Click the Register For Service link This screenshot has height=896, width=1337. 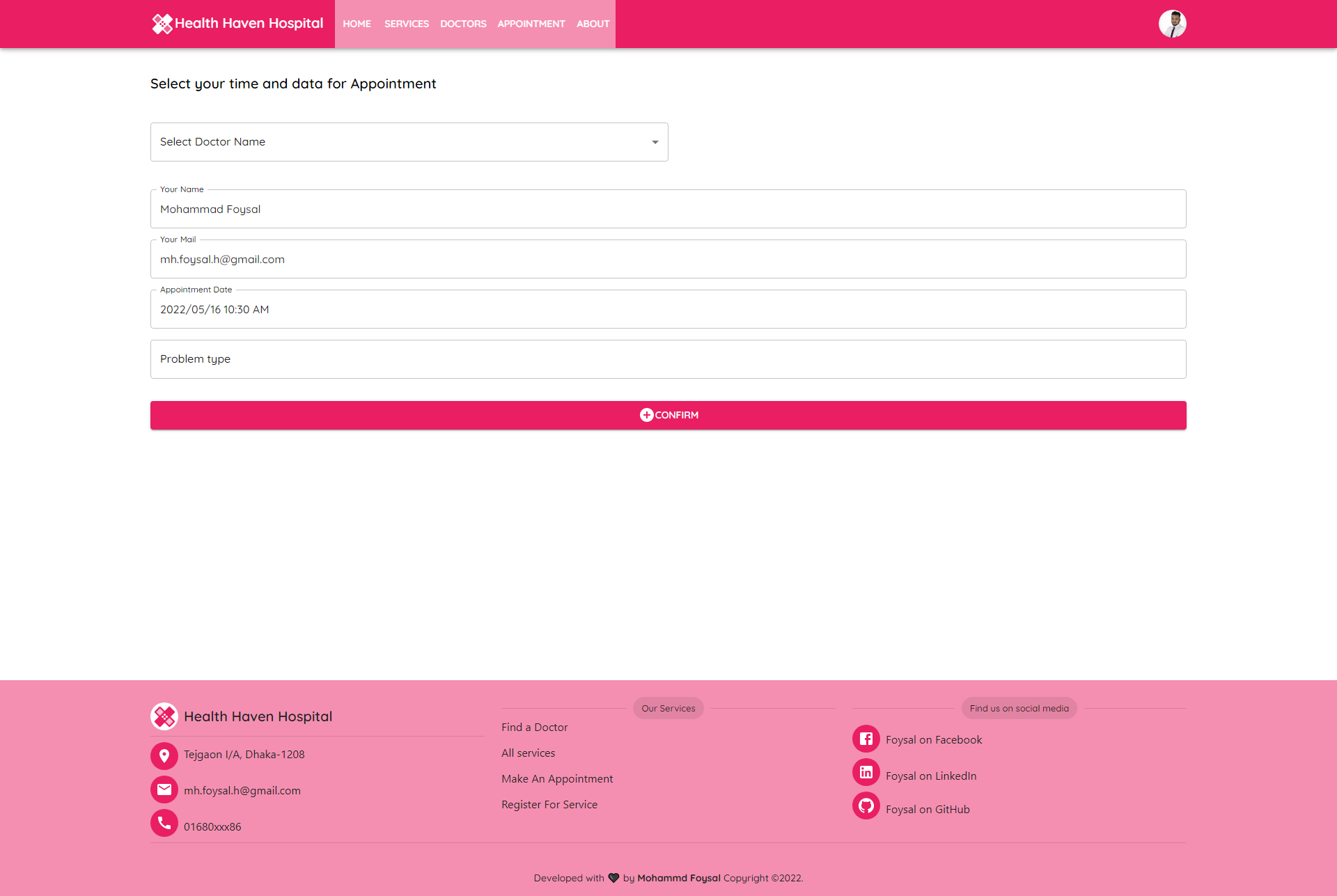click(x=549, y=804)
